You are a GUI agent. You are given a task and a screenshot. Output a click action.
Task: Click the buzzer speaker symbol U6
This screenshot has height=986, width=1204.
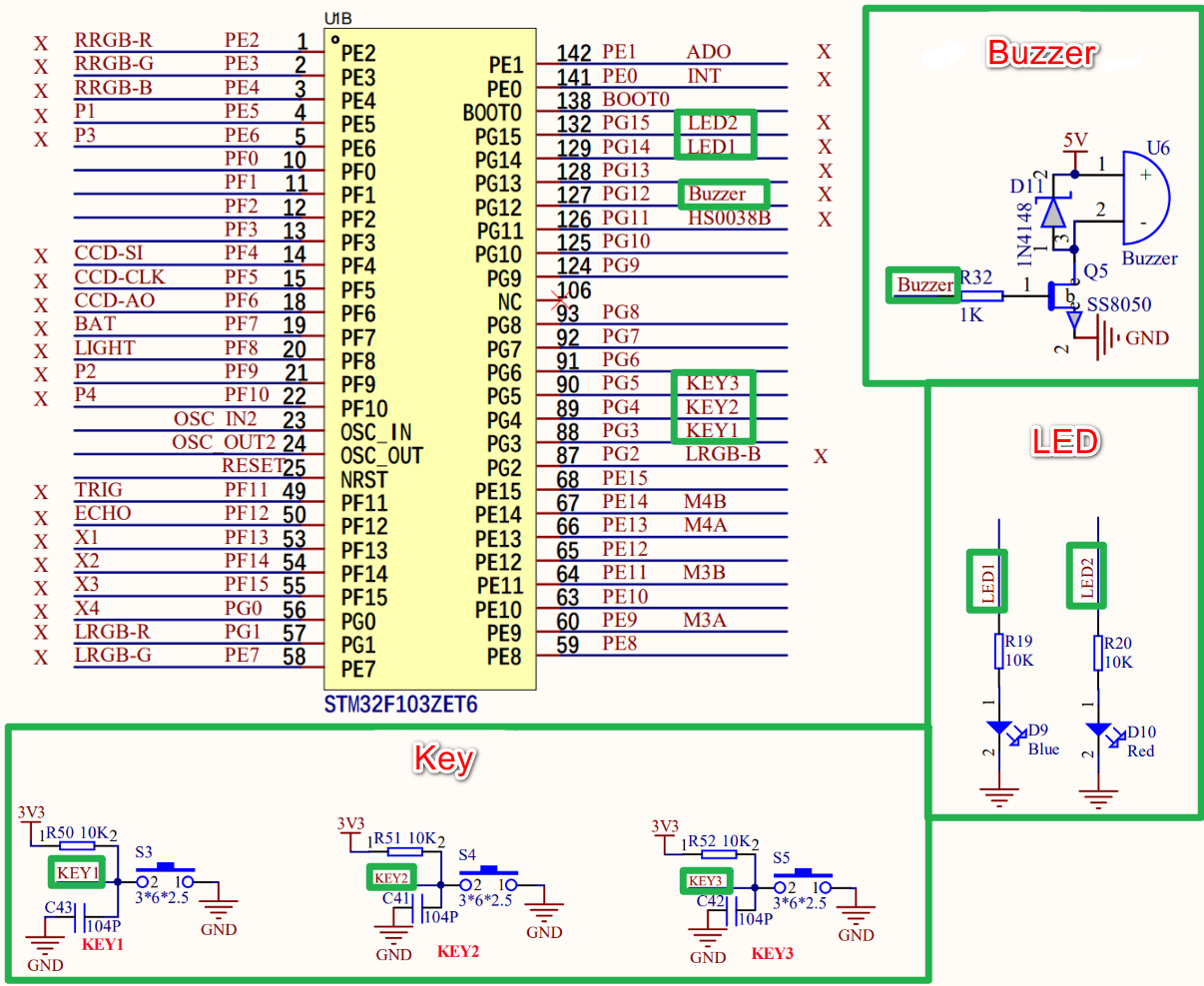click(x=1145, y=197)
